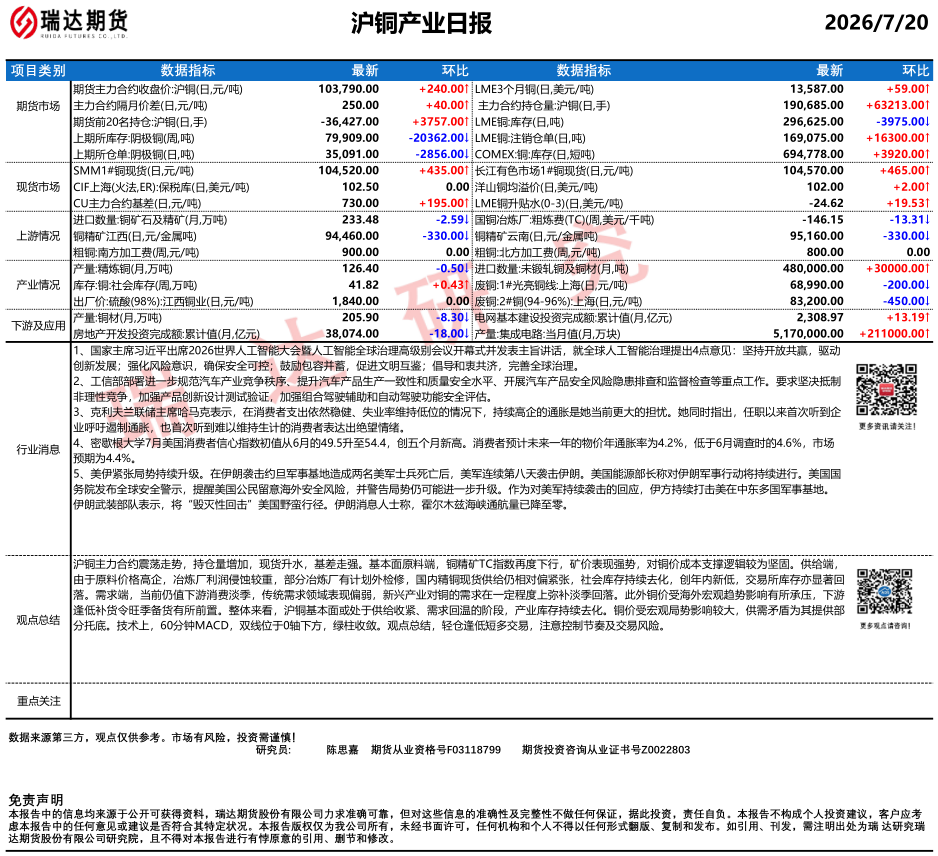Click the 期货市场 category cell
This screenshot has width=938, height=856.
(x=38, y=106)
